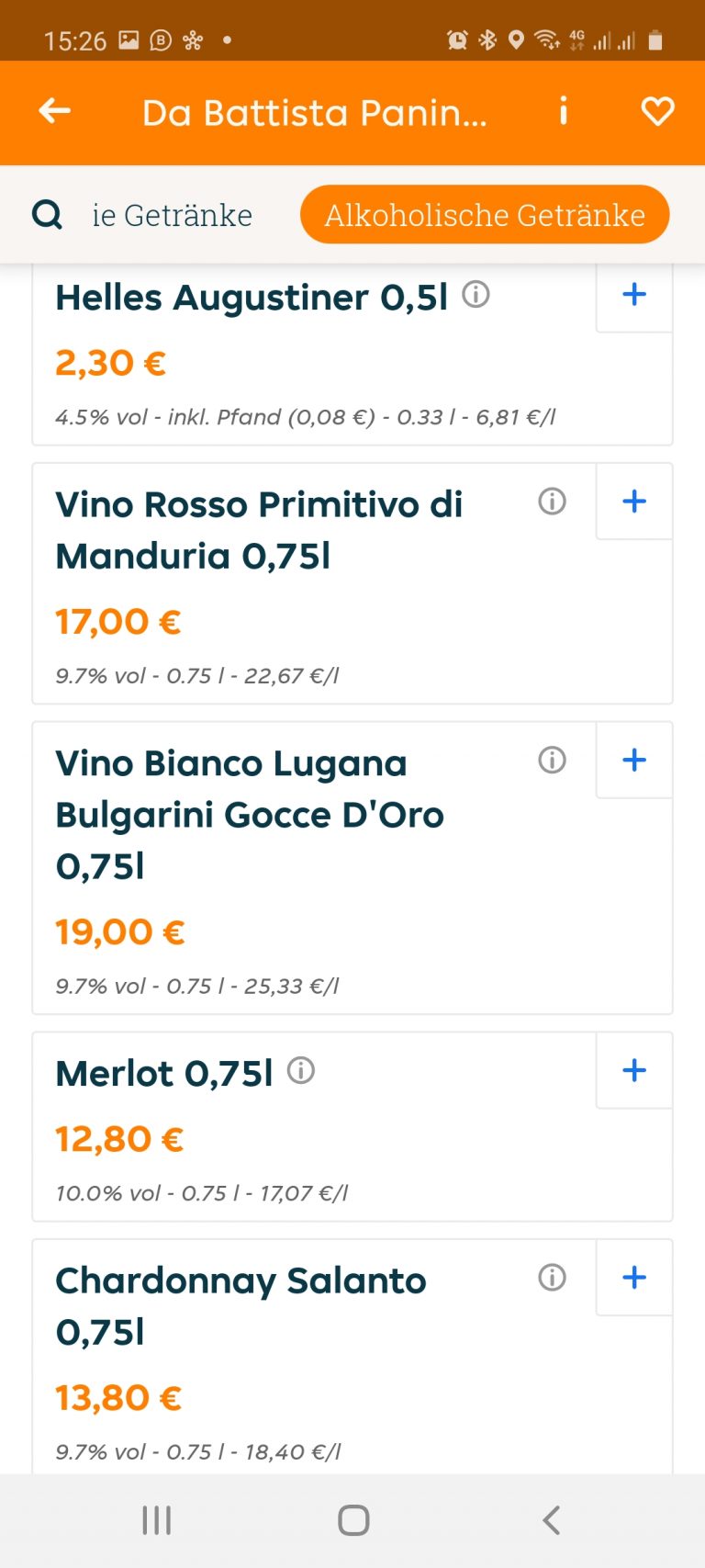Tap the back arrow in the header
705x1568 pixels.
(55, 111)
